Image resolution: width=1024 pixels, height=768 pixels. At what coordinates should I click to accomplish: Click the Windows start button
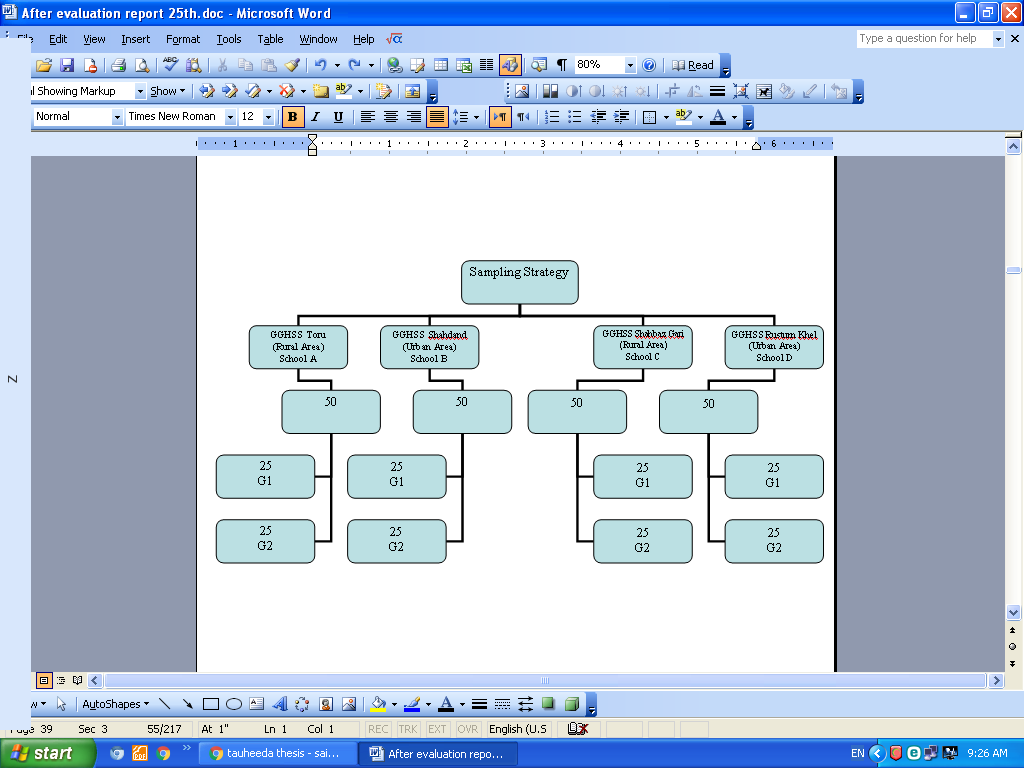(x=47, y=753)
